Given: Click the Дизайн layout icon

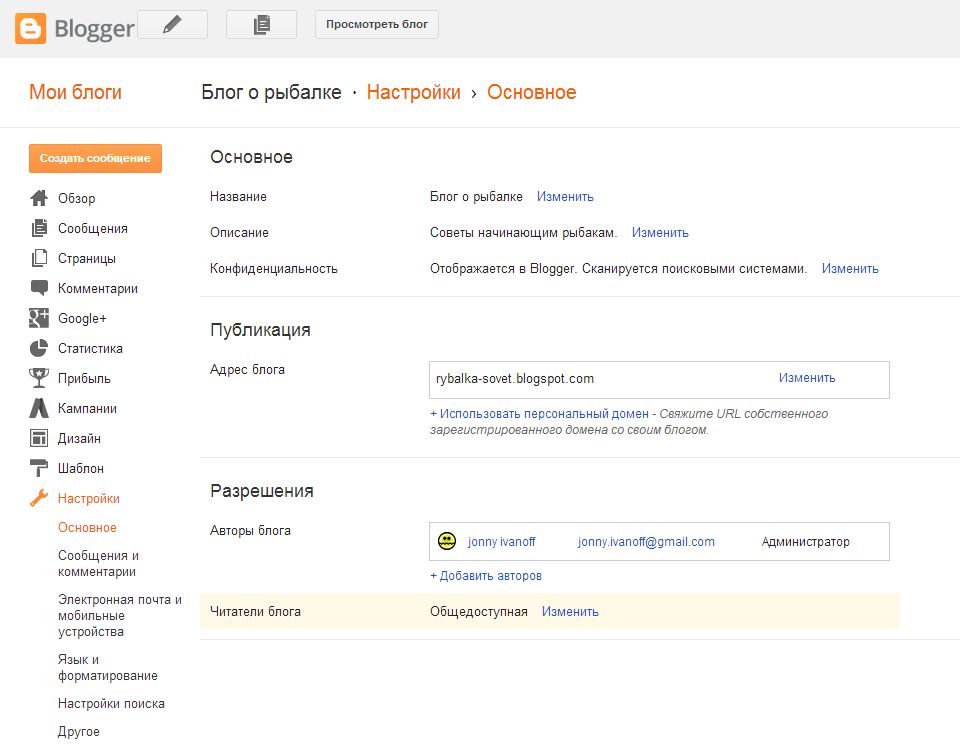Looking at the screenshot, I should pos(39,438).
